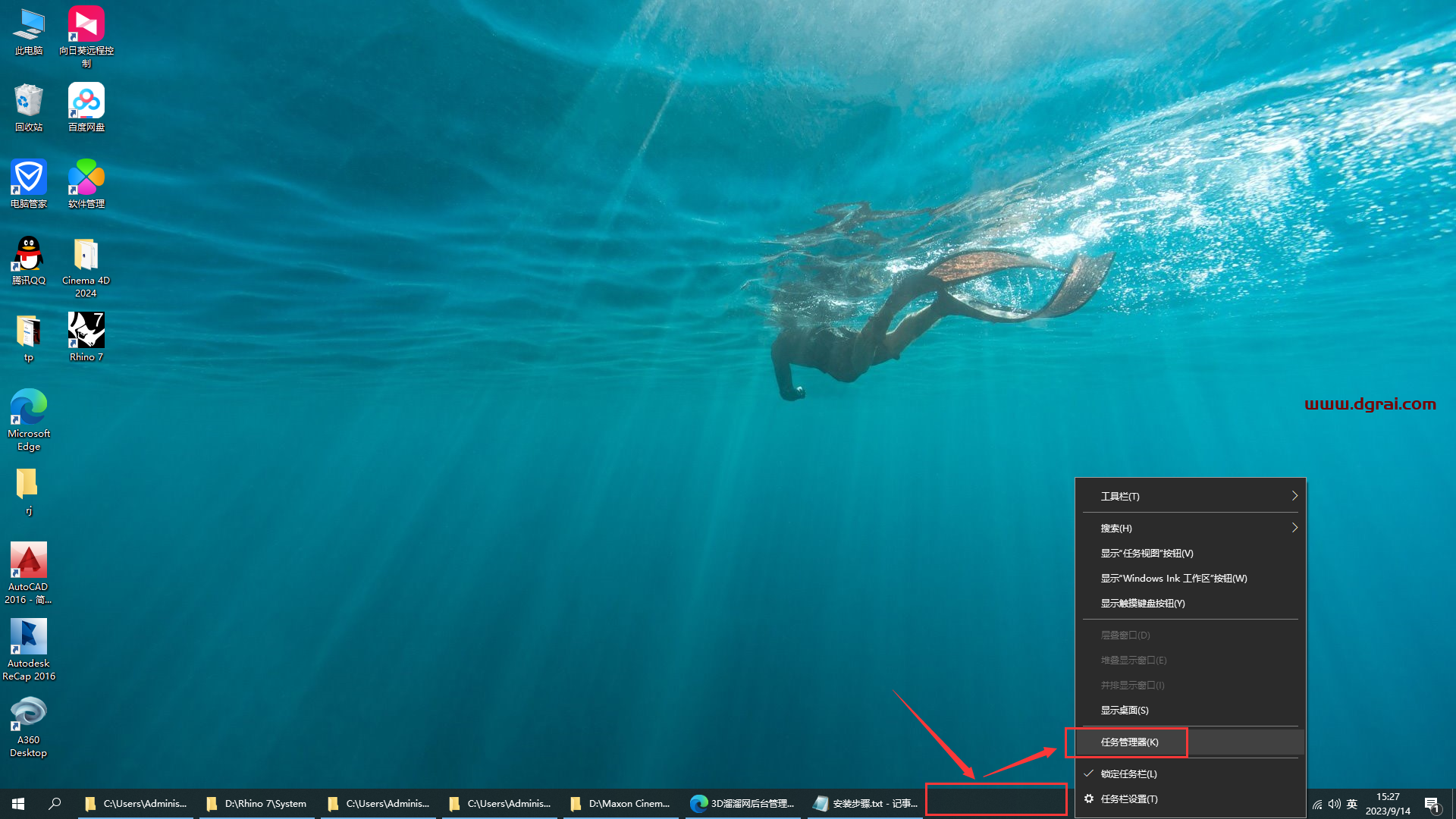Select the AutoCAD 2016 desktop icon
The height and width of the screenshot is (819, 1456).
pos(29,573)
